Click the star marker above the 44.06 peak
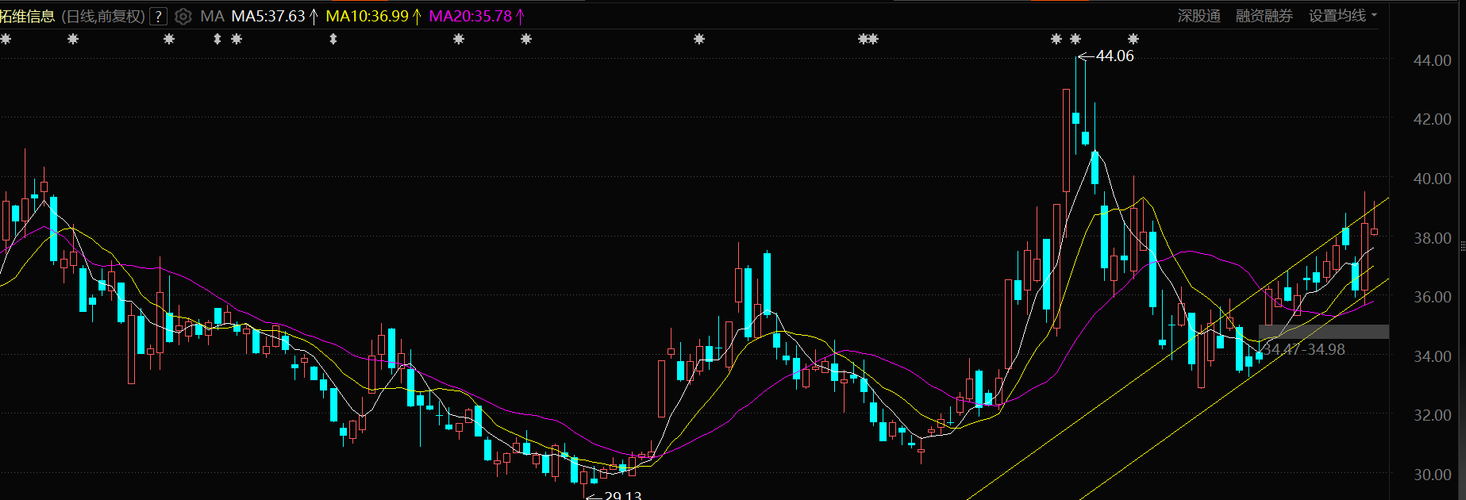1466x500 pixels. tap(1075, 39)
